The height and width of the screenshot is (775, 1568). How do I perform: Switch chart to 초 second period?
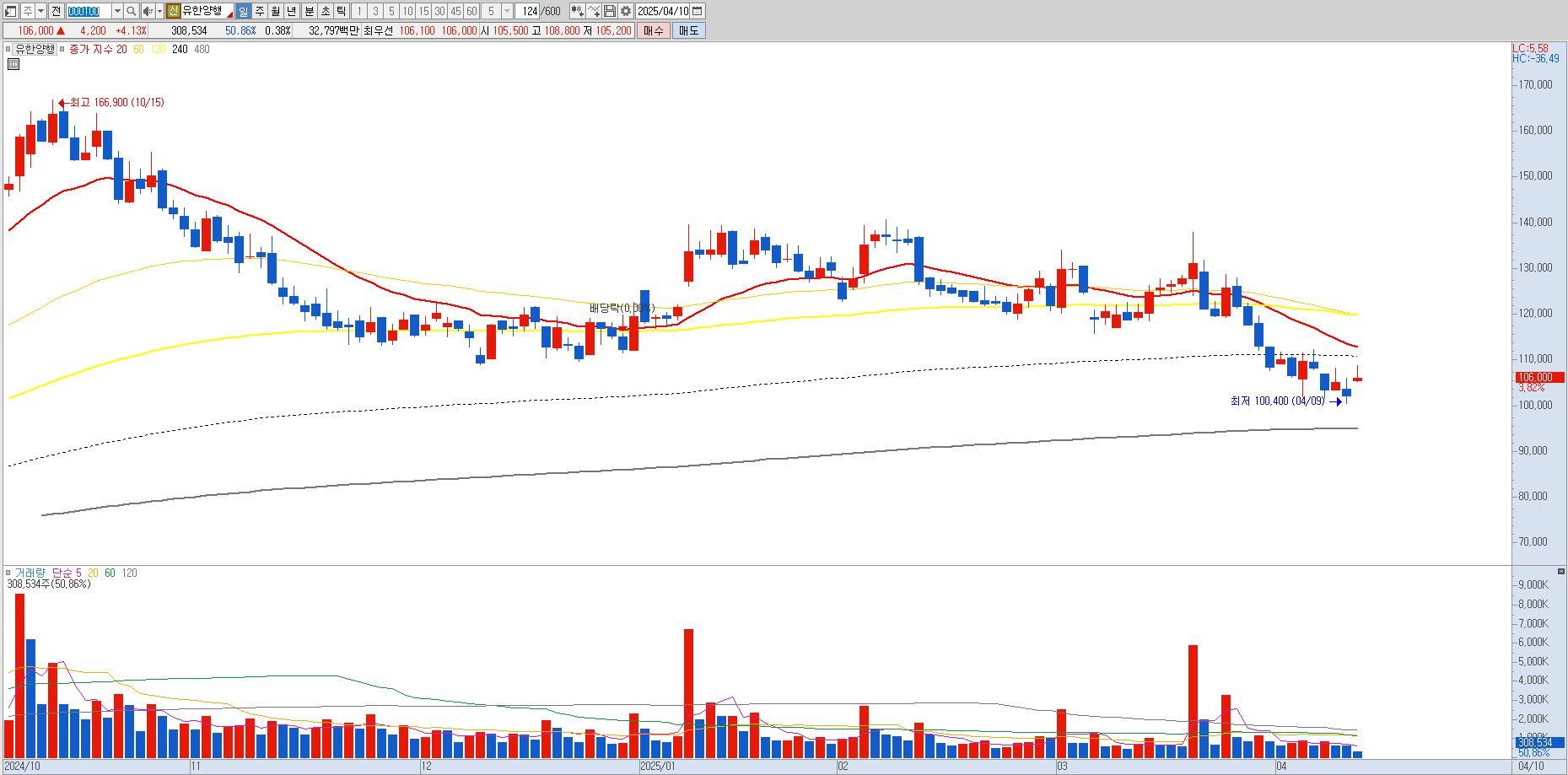tap(325, 11)
